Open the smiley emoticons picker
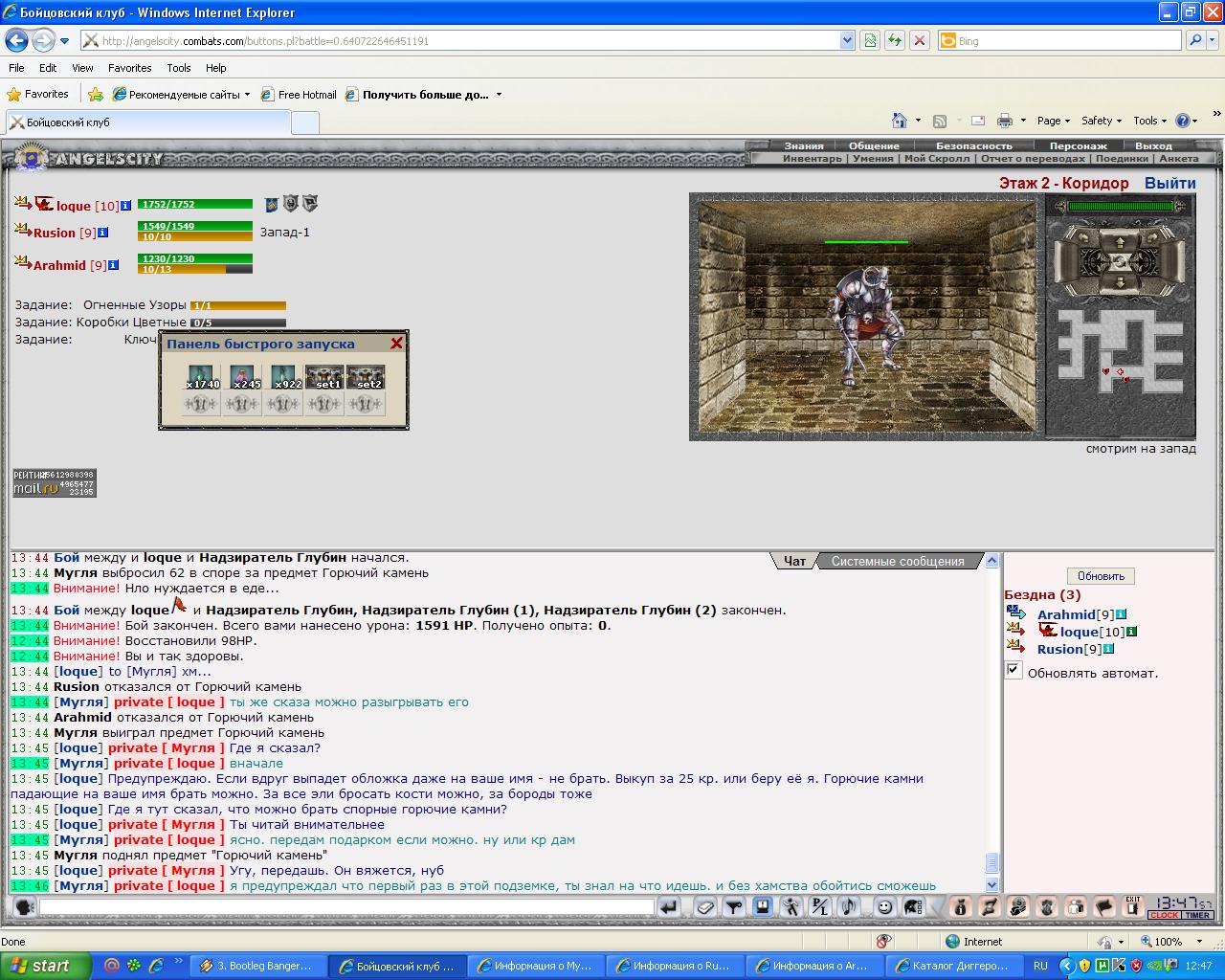 click(885, 906)
